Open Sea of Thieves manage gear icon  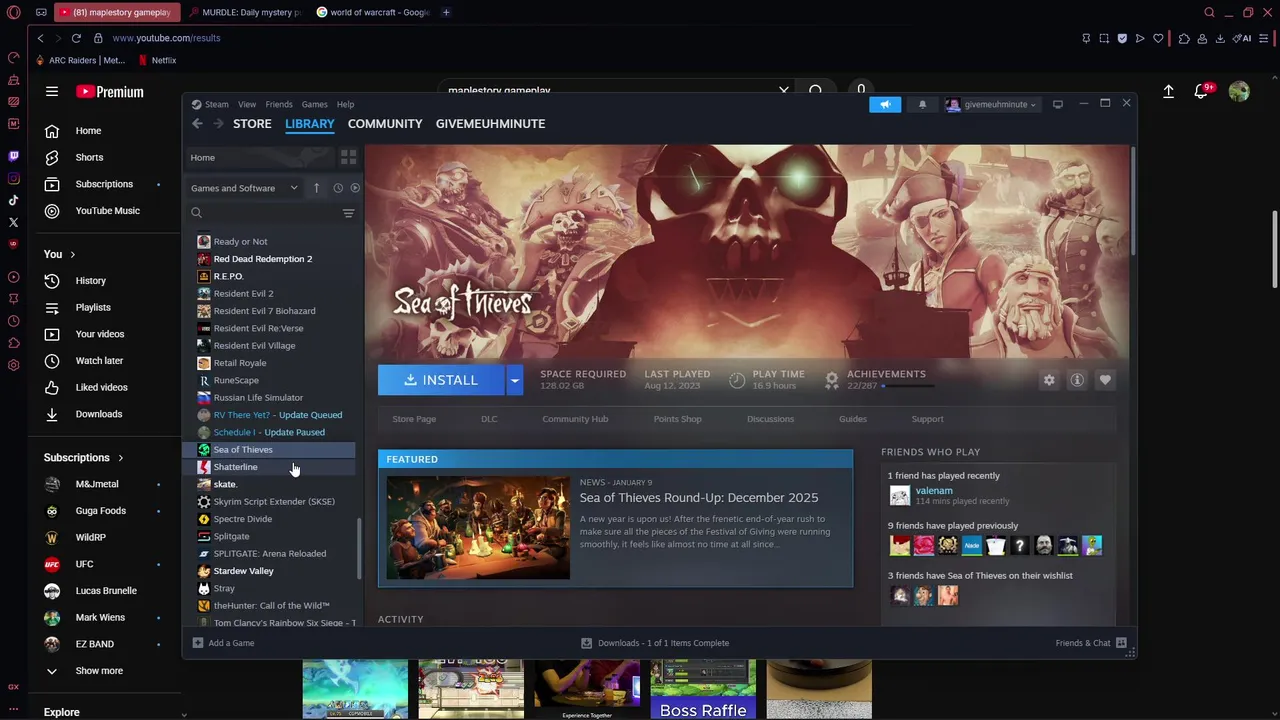(1049, 380)
